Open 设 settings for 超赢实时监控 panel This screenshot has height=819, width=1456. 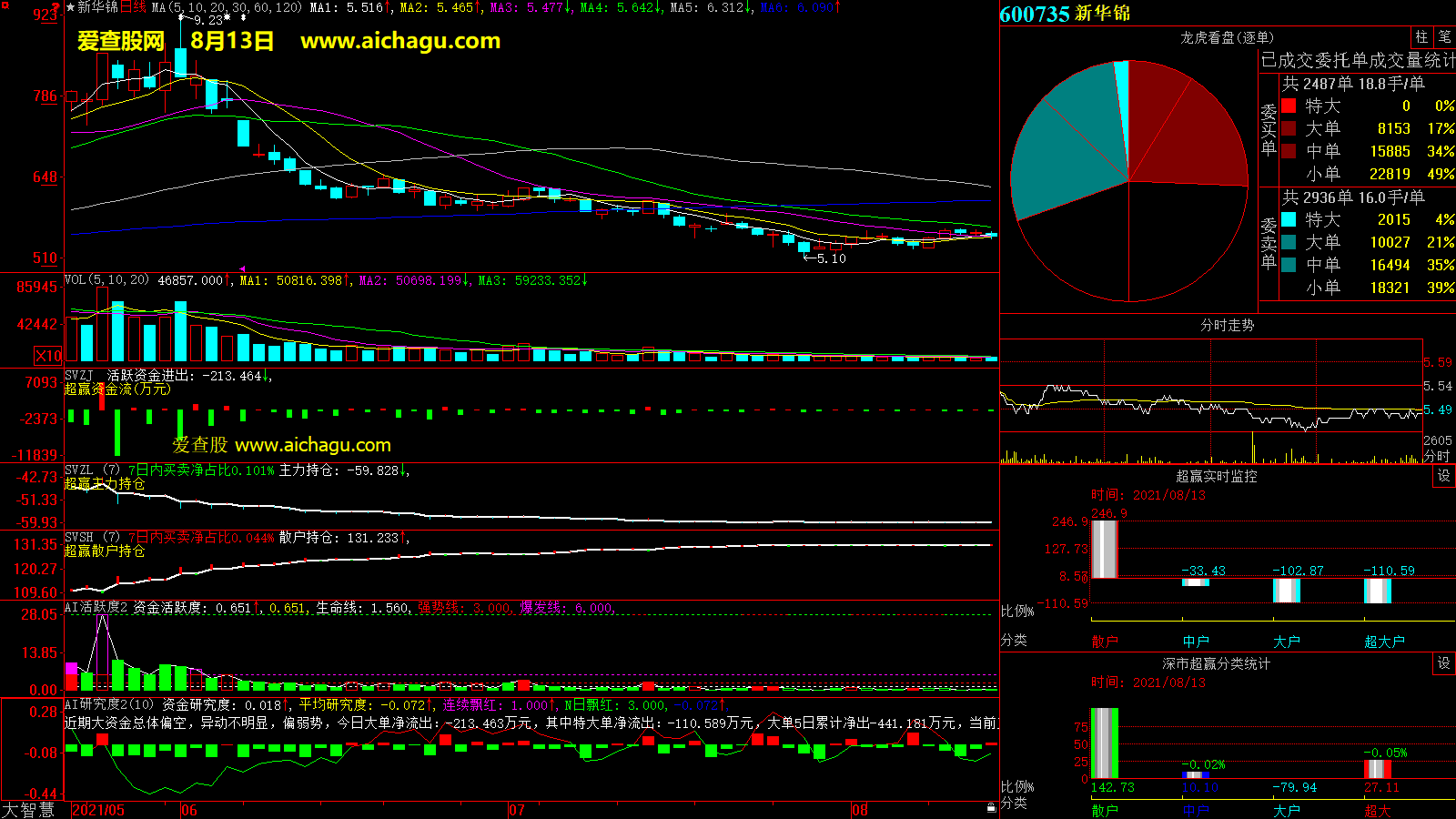coord(1443,476)
